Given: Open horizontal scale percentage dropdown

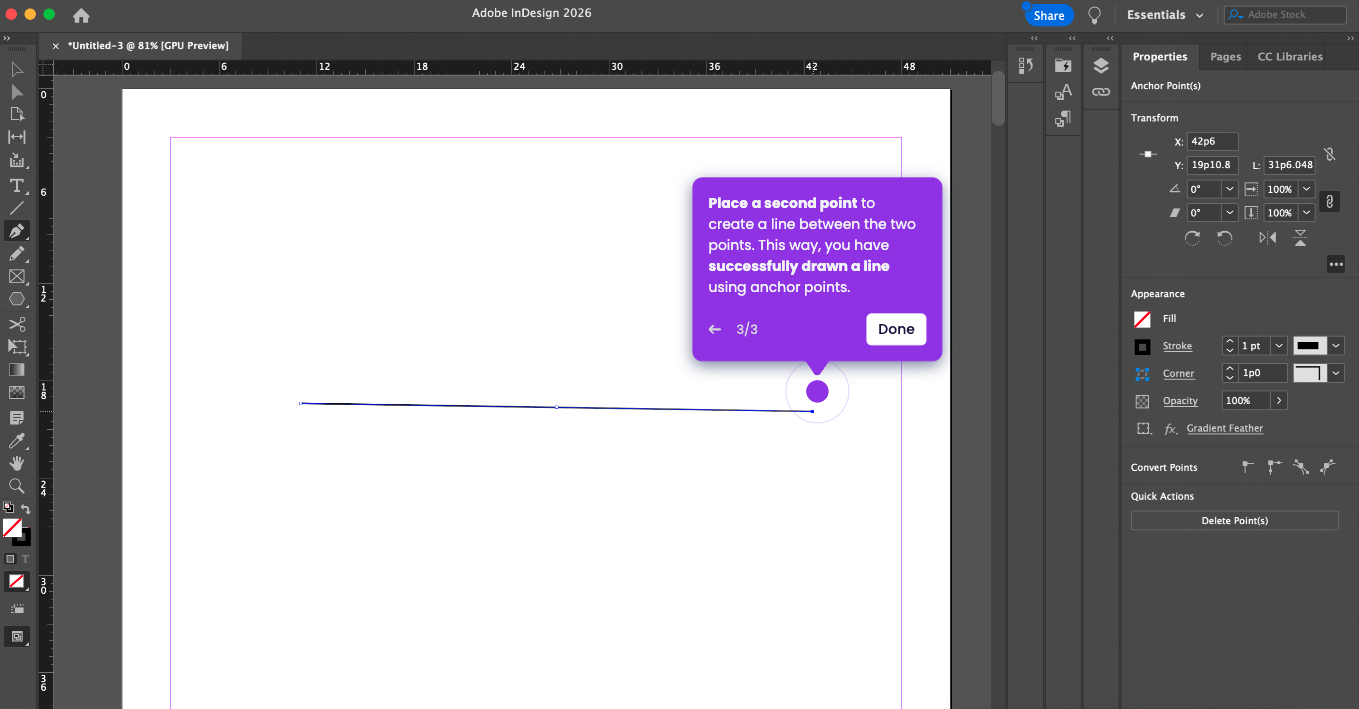Looking at the screenshot, I should (x=1306, y=189).
